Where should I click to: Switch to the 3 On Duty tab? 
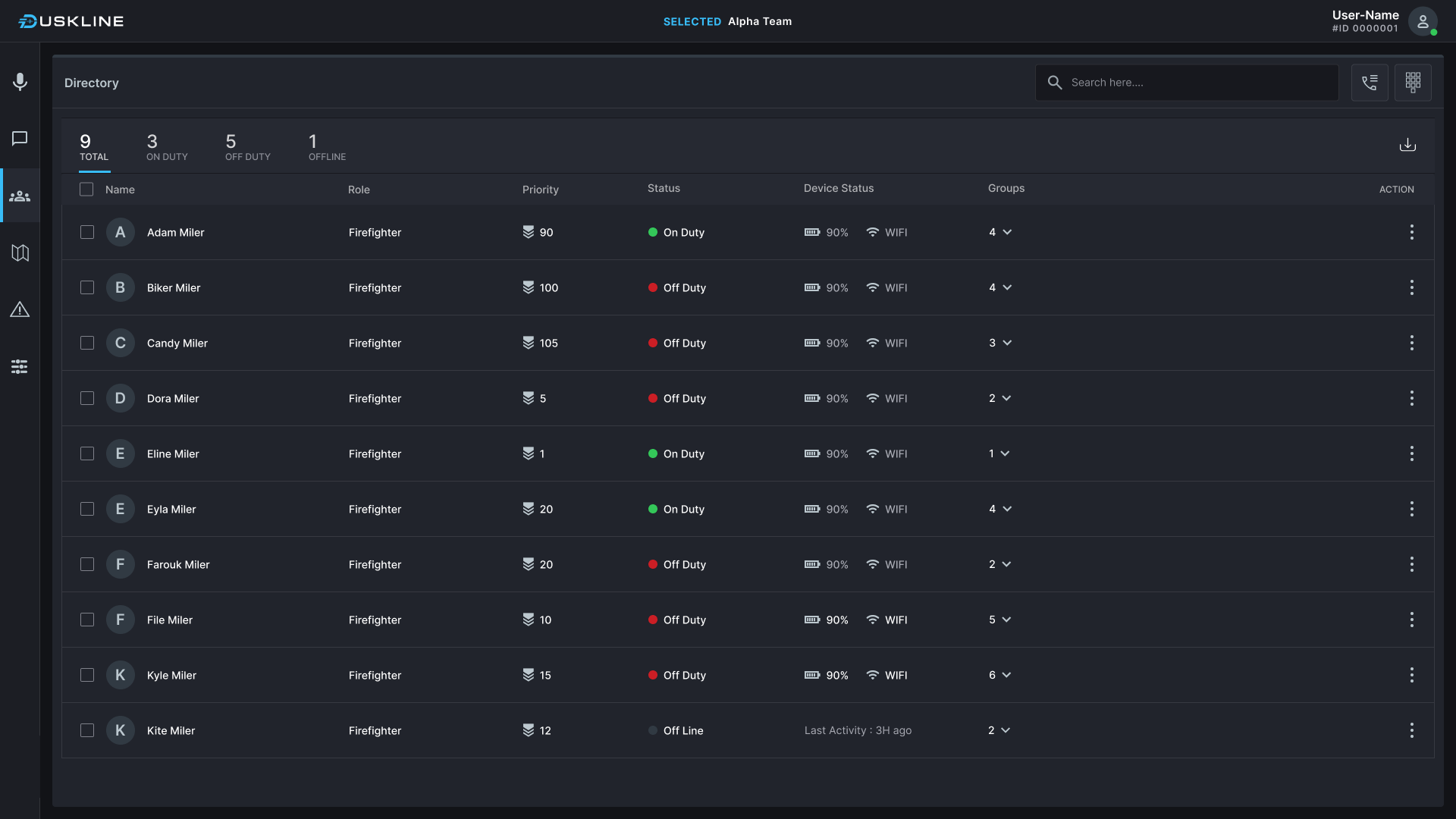167,147
